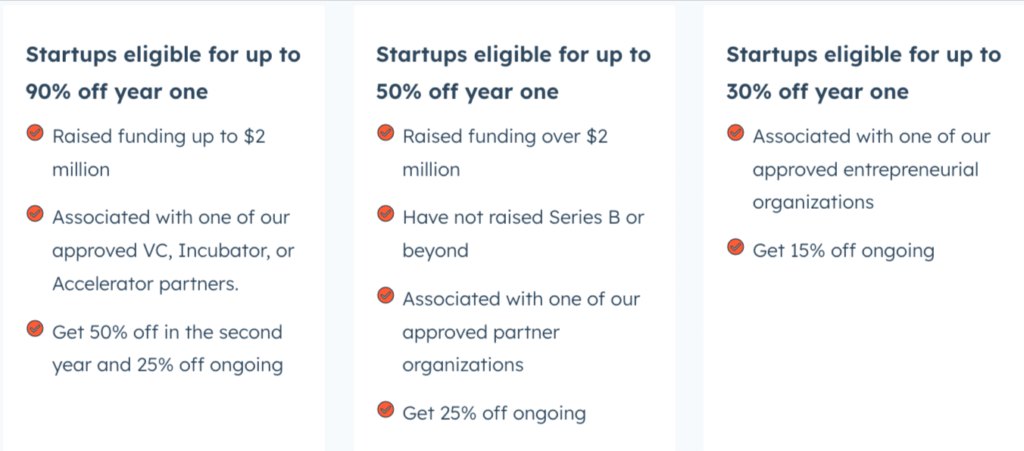Click 'approved partner organizations' text in middle card
The height and width of the screenshot is (451, 1024).
point(481,348)
